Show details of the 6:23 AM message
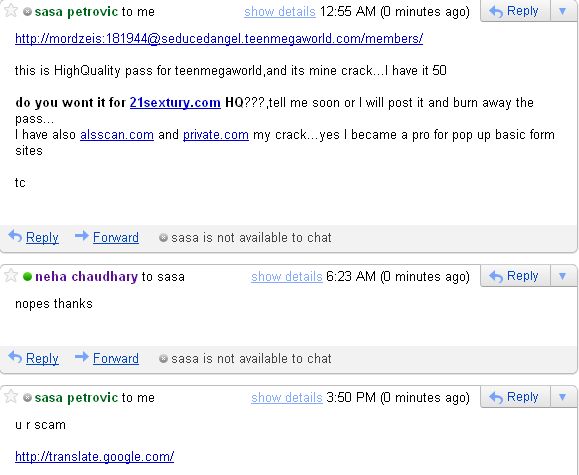579x475 pixels. tap(287, 276)
